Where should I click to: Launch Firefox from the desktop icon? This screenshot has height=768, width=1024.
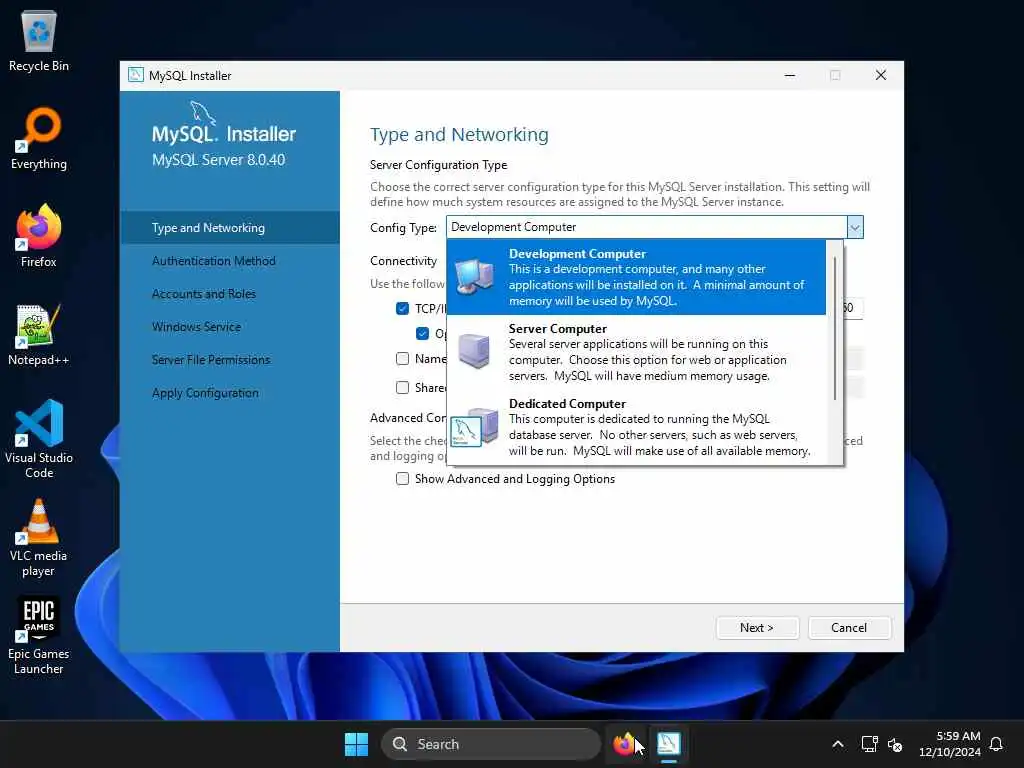[39, 236]
